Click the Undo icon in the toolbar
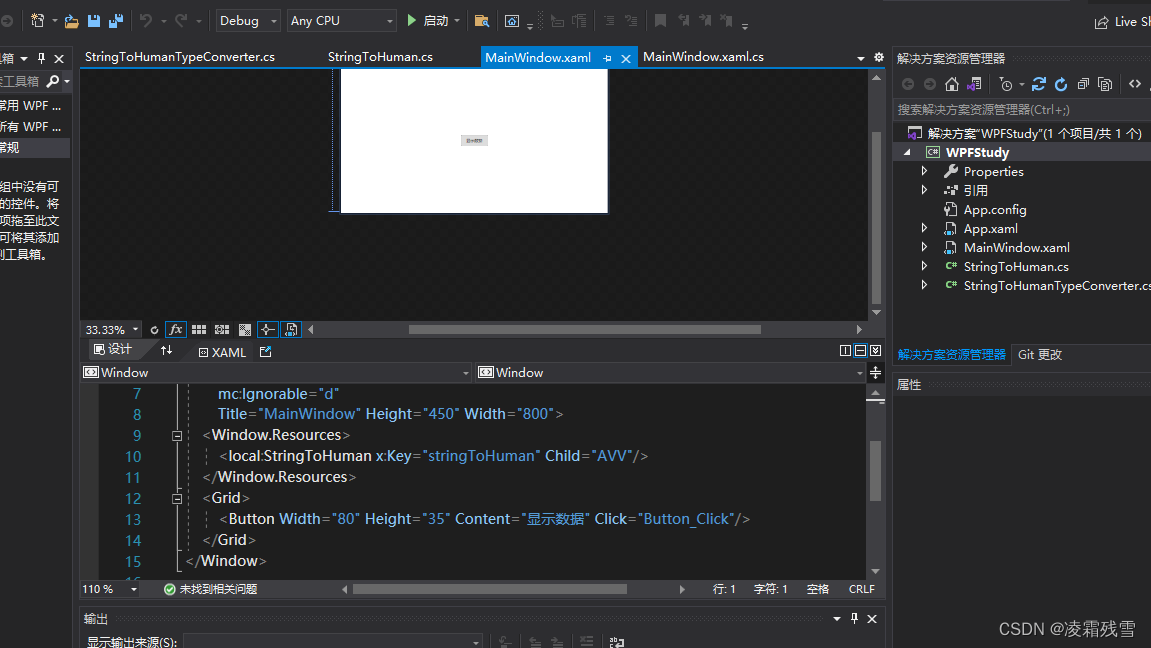The height and width of the screenshot is (648, 1151). click(x=148, y=20)
